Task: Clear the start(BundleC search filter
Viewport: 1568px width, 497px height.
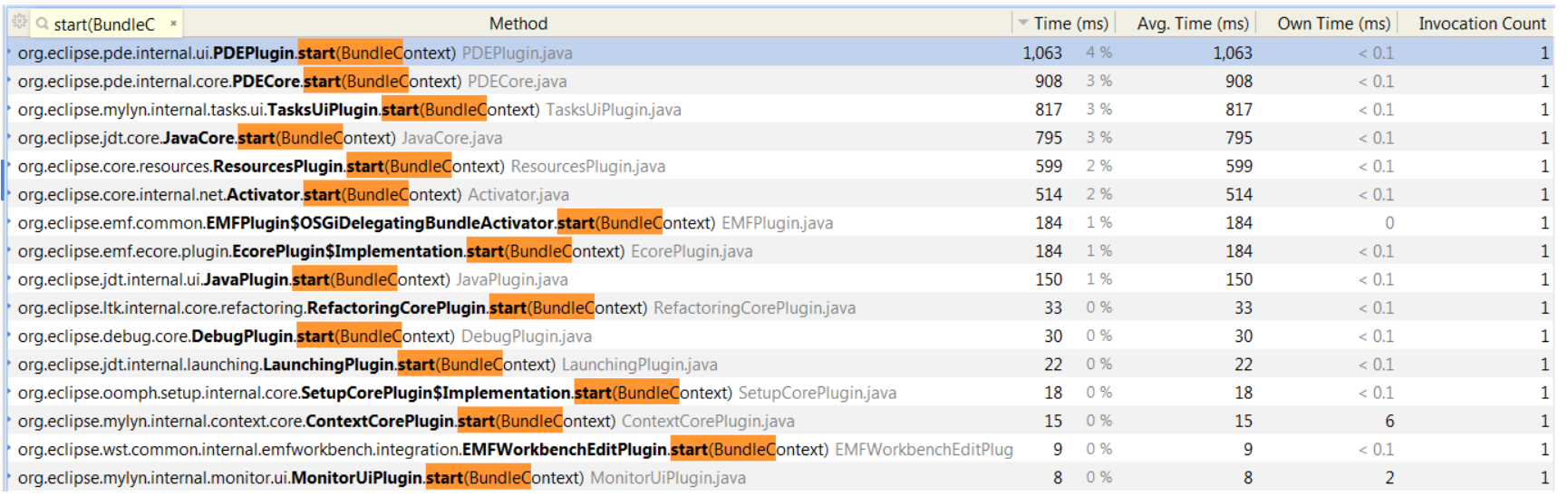Action: tap(173, 24)
